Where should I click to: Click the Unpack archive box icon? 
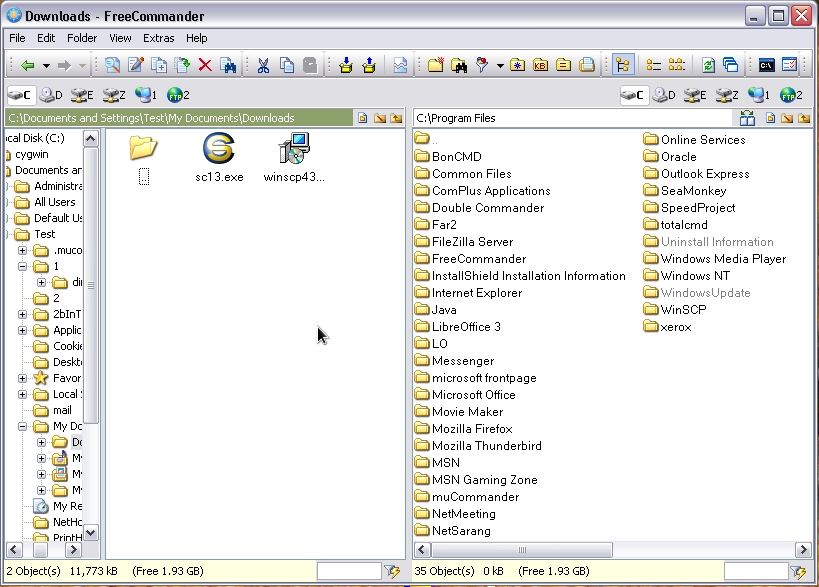pyautogui.click(x=369, y=65)
